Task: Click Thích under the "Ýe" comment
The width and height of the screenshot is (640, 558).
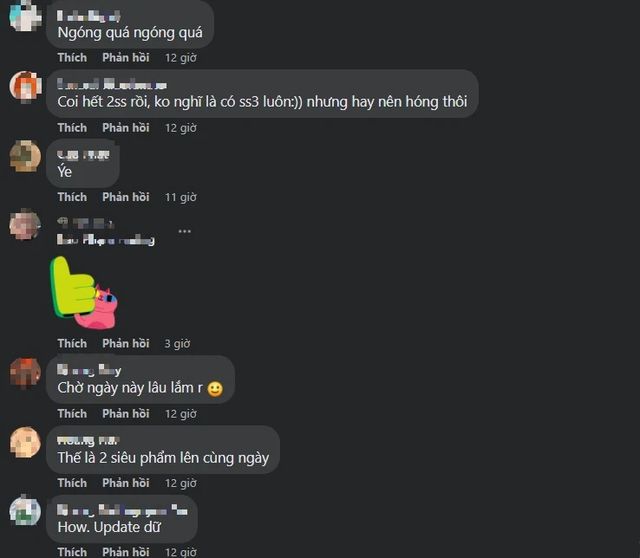Action: click(72, 197)
